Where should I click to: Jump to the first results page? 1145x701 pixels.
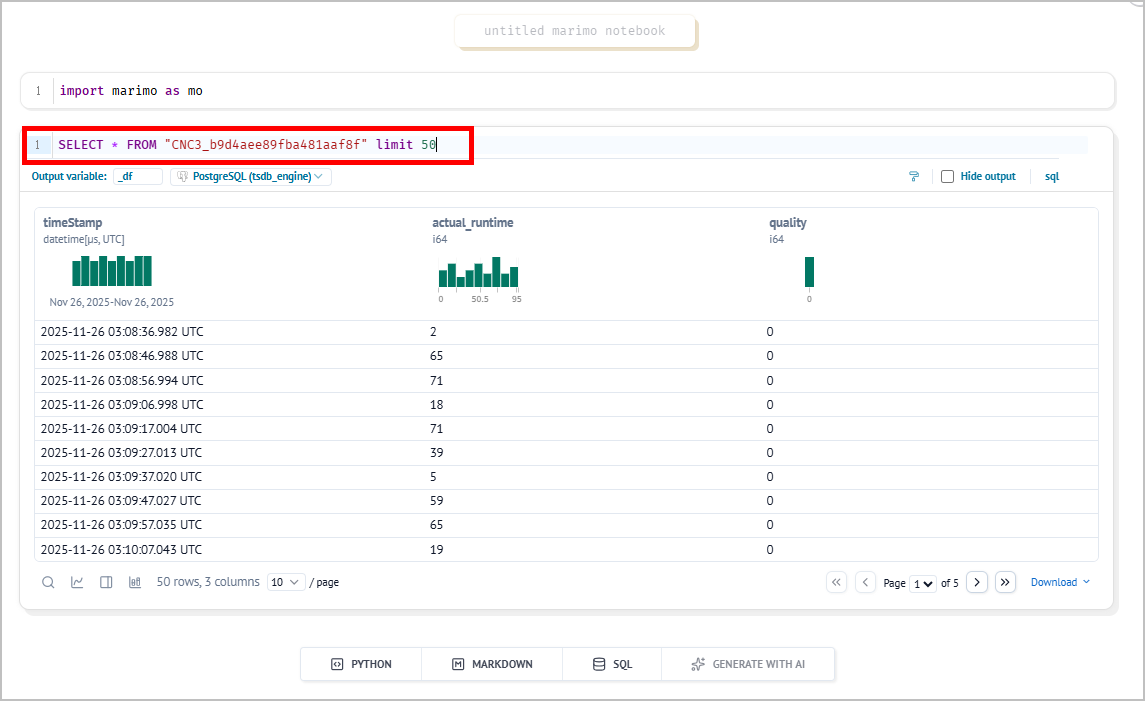[837, 582]
